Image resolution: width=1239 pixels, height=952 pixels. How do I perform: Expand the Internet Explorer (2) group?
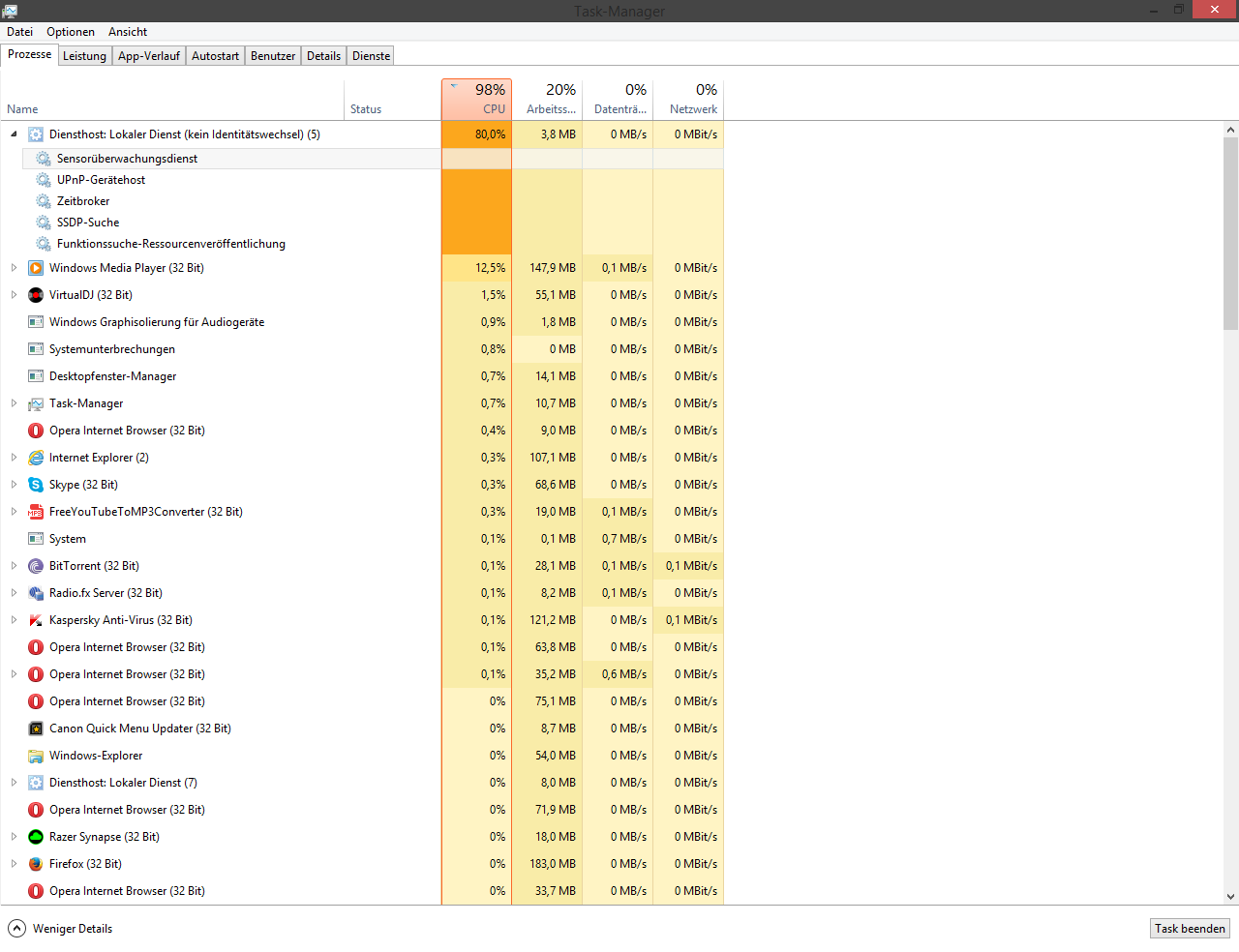14,458
